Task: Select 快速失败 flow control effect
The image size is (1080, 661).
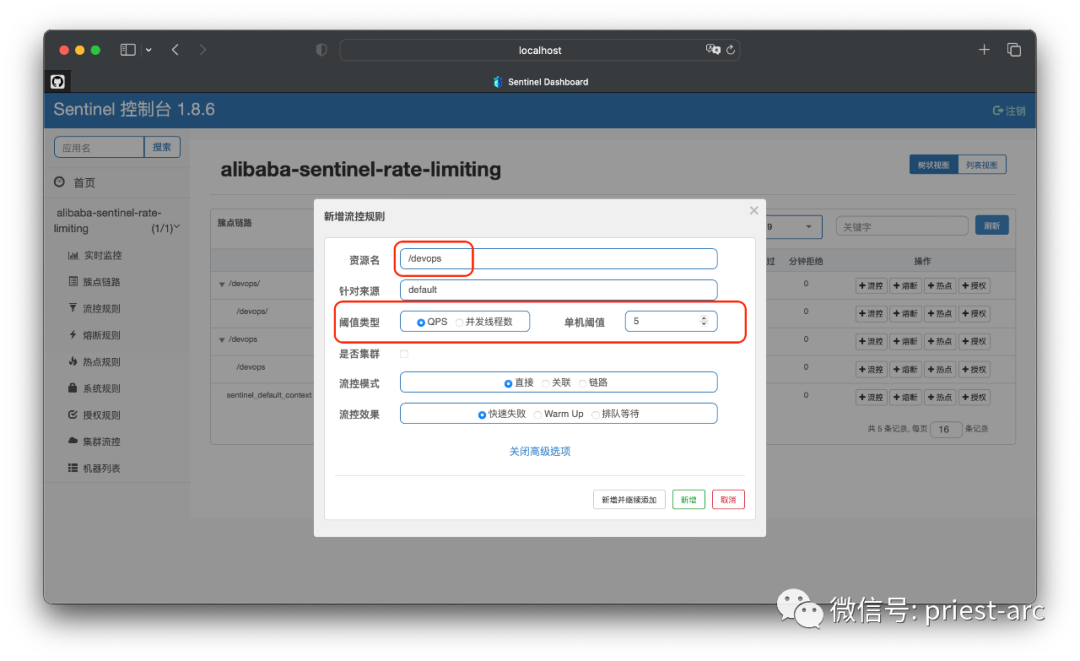Action: coord(482,415)
